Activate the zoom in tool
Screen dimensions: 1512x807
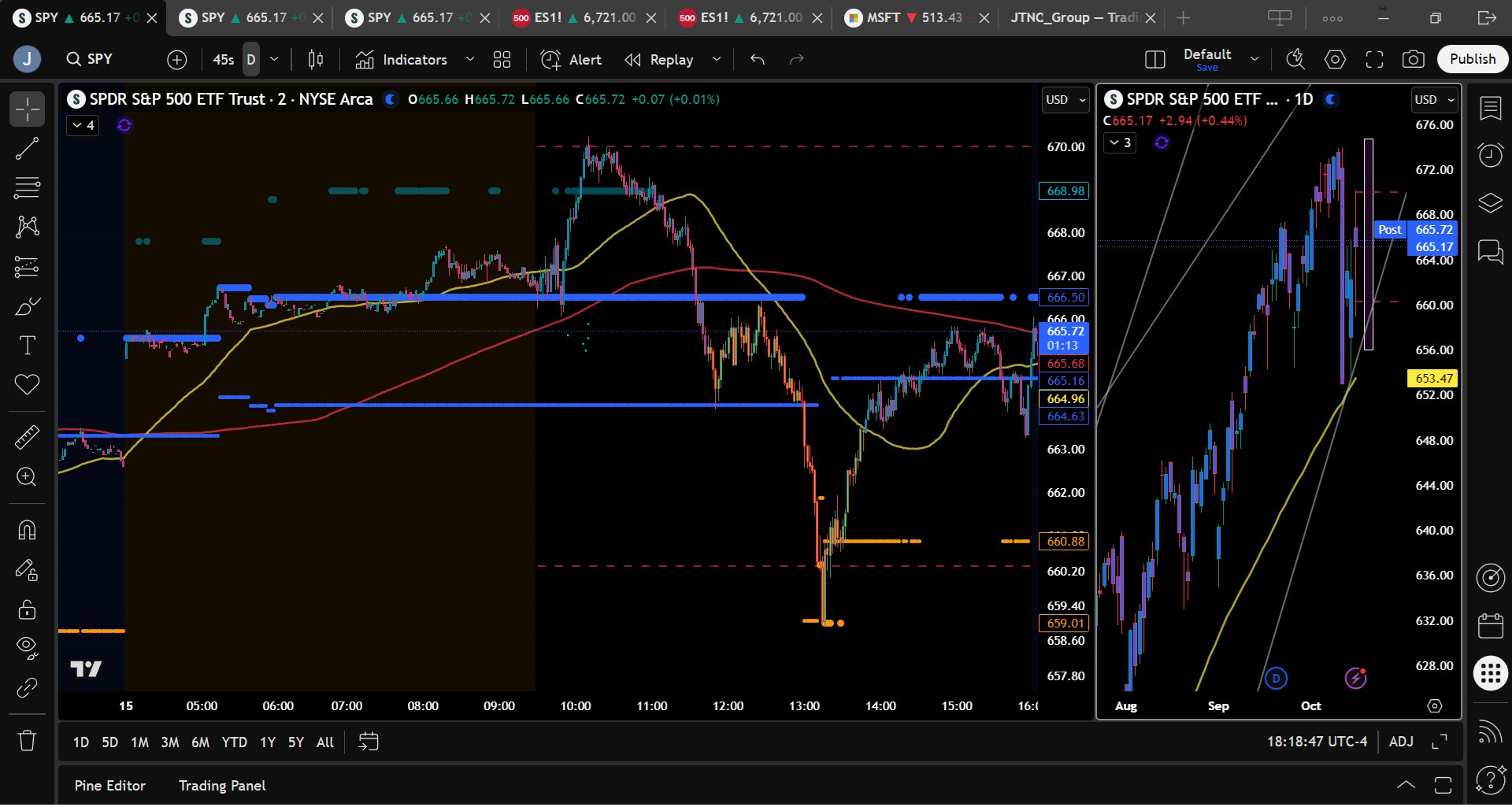coord(27,477)
